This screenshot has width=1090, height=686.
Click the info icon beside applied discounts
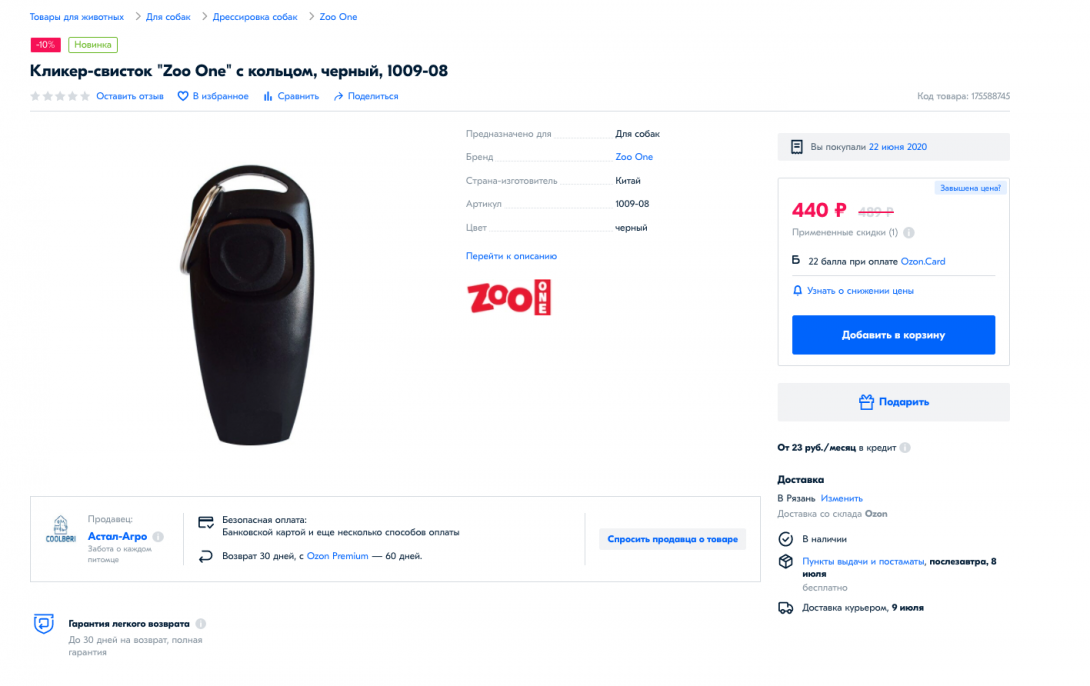(908, 233)
